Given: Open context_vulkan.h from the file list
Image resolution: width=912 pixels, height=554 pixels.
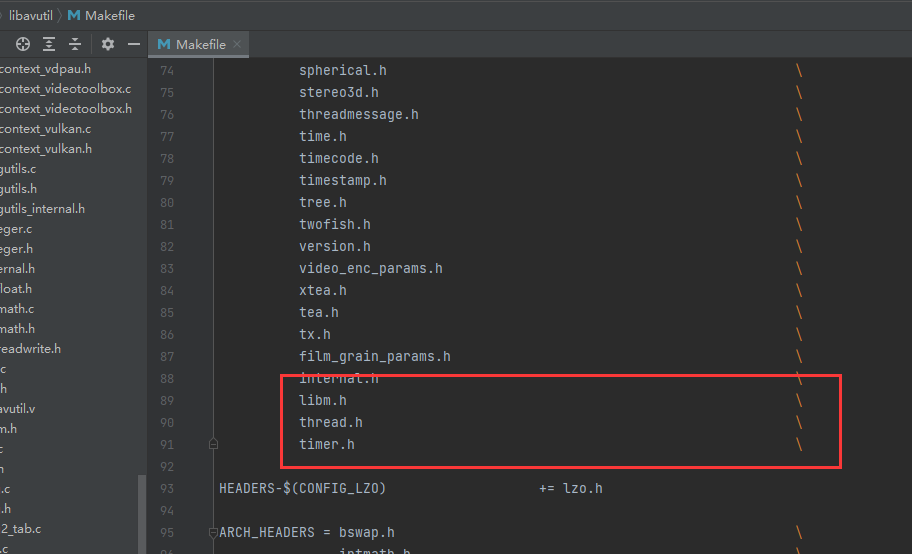Looking at the screenshot, I should [46, 149].
